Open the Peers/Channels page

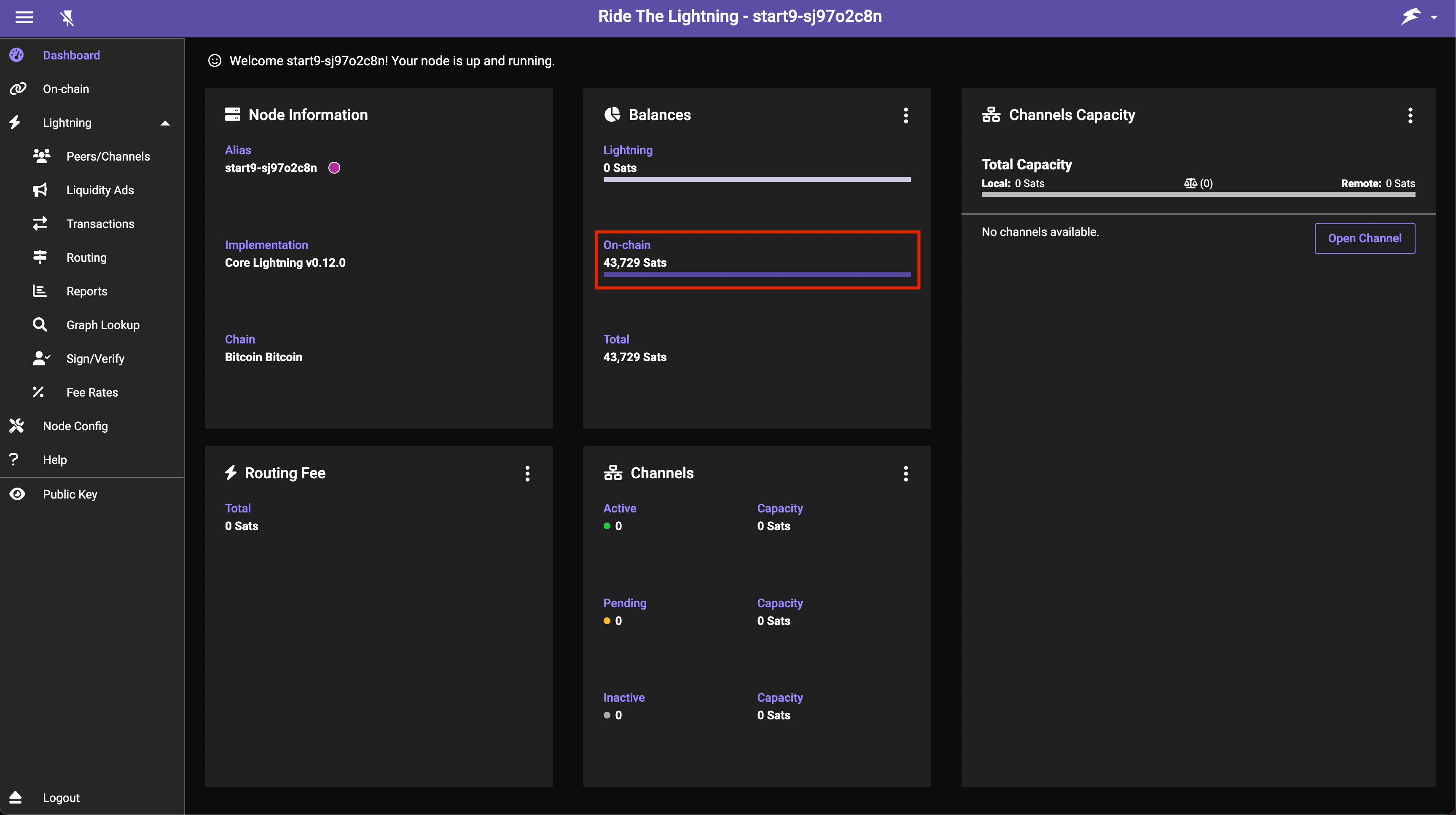107,157
